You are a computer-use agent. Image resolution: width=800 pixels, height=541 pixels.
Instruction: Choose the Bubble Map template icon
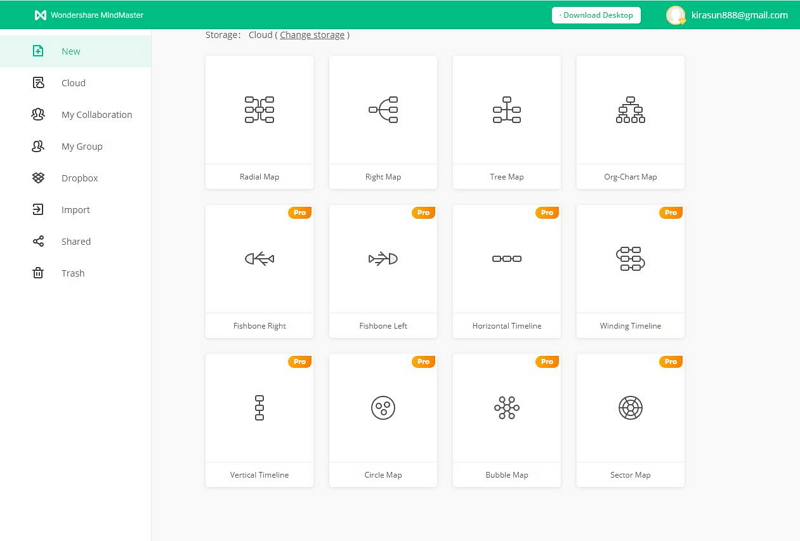(x=507, y=408)
